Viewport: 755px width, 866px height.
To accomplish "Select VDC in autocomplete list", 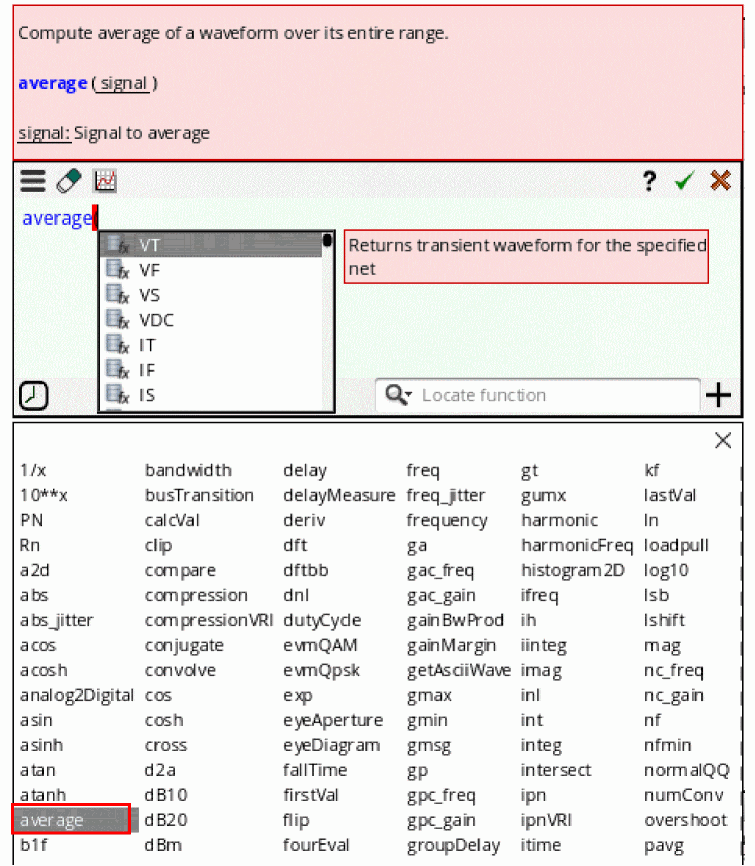I will (210, 320).
